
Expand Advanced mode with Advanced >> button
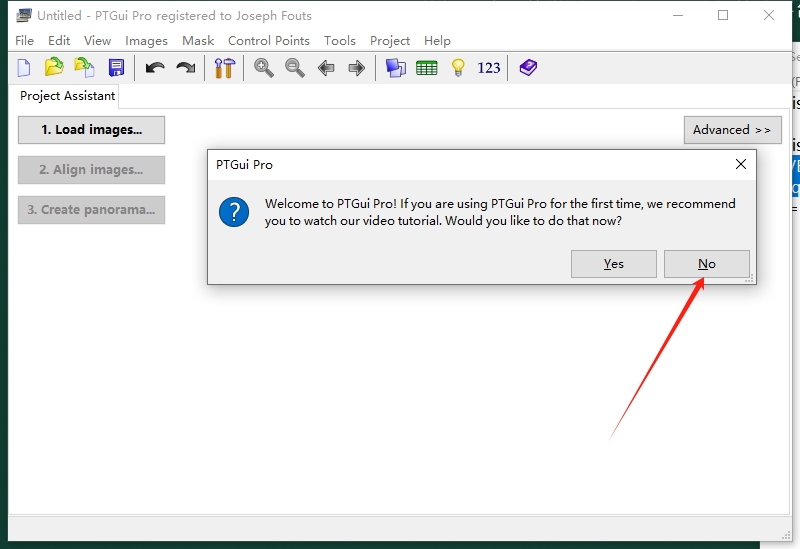click(x=733, y=130)
